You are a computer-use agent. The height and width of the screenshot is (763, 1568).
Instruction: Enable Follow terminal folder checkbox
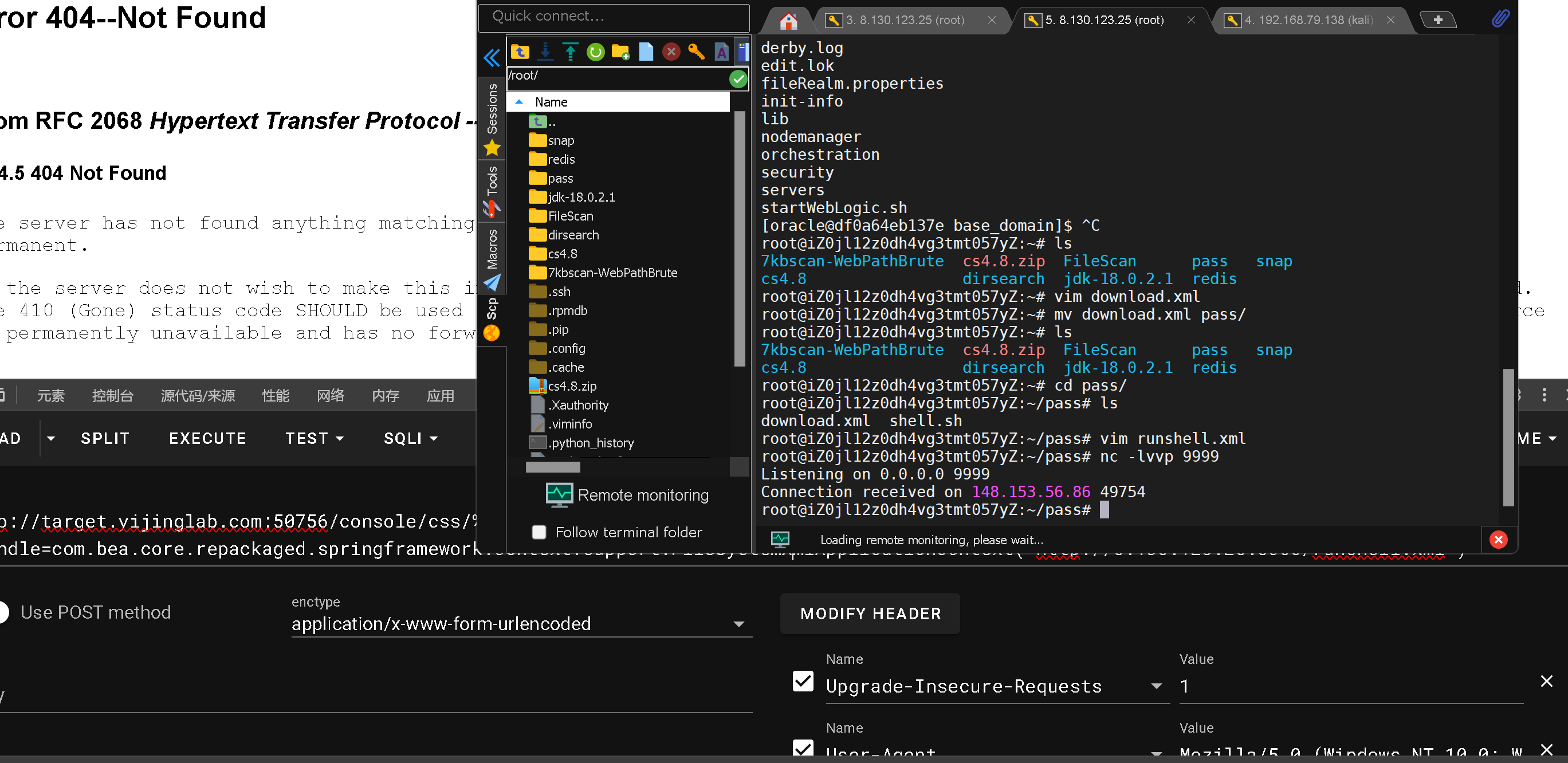pos(539,532)
